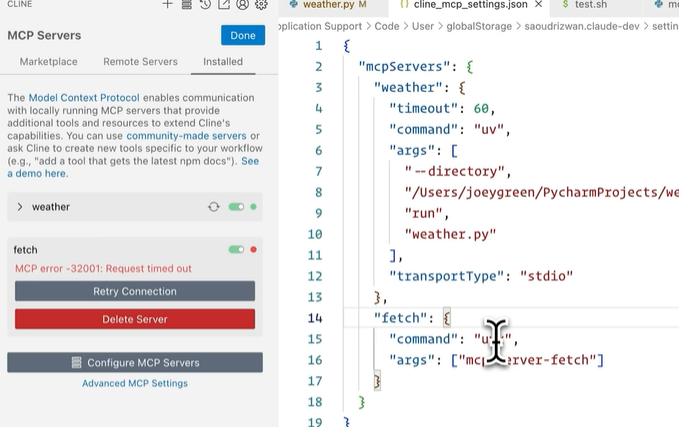The width and height of the screenshot is (679, 427).
Task: Click the "transportType" key on line 12
Action: [446, 276]
